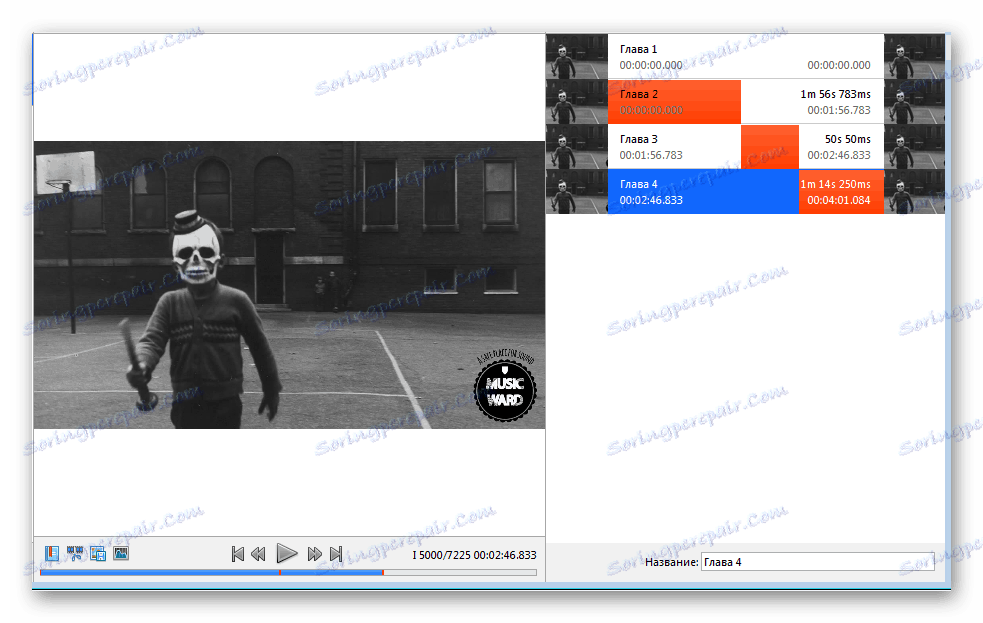The image size is (983, 623).
Task: Click Глава 3 right end thumbnail
Action: point(914,147)
